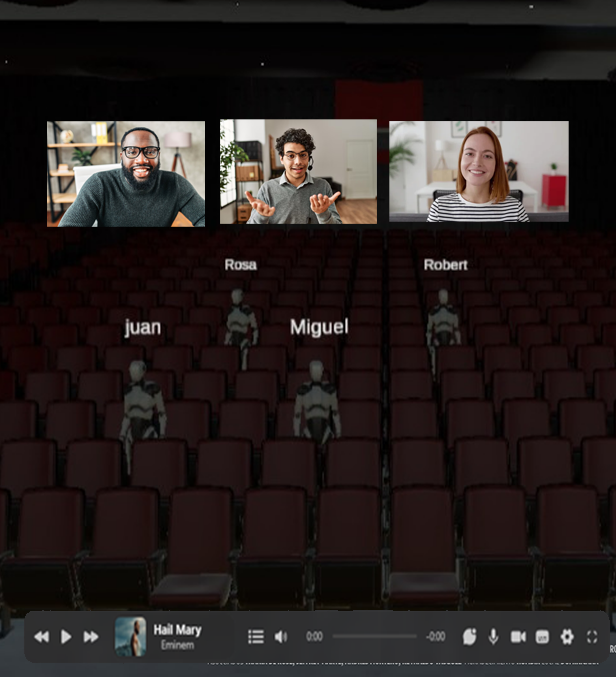Open the playlist queue icon
Image resolution: width=616 pixels, height=677 pixels.
tap(256, 637)
